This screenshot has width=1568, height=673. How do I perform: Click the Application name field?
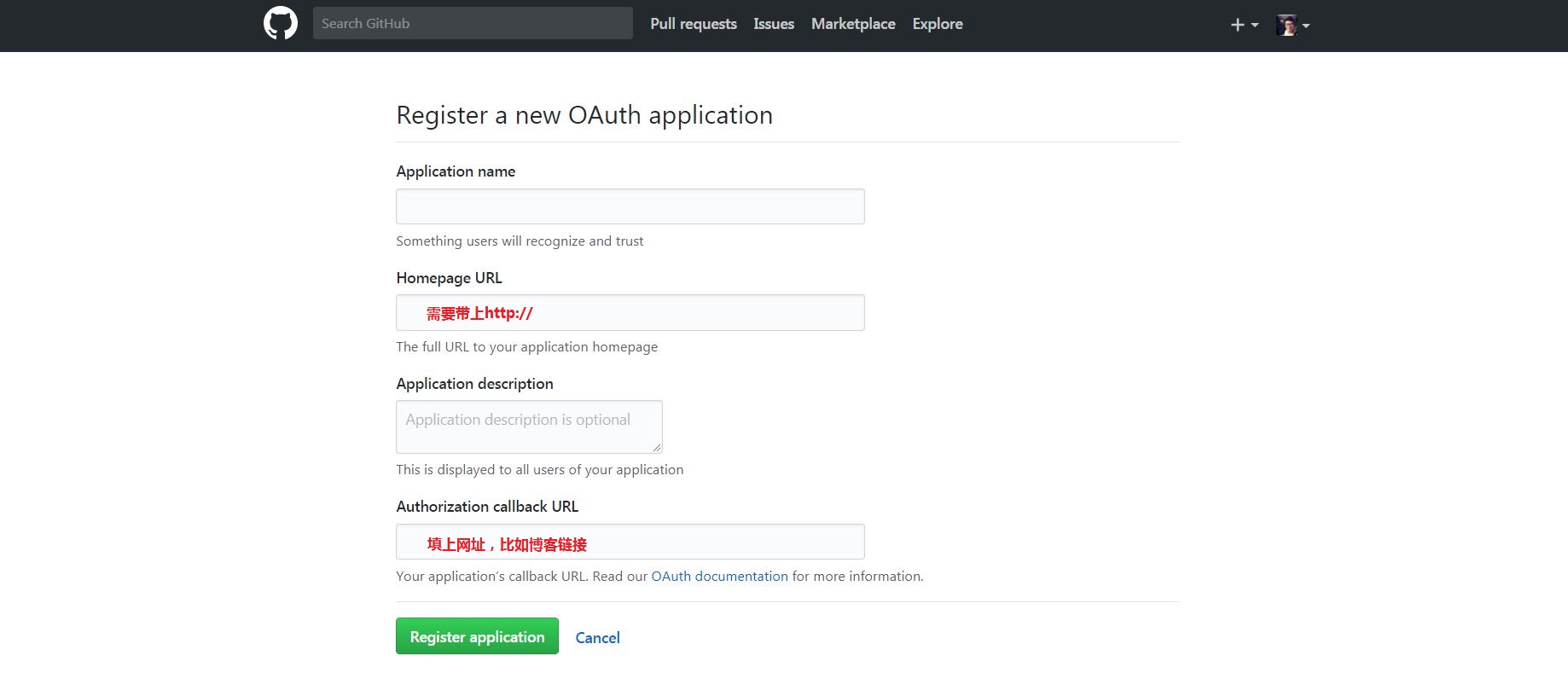coord(630,206)
